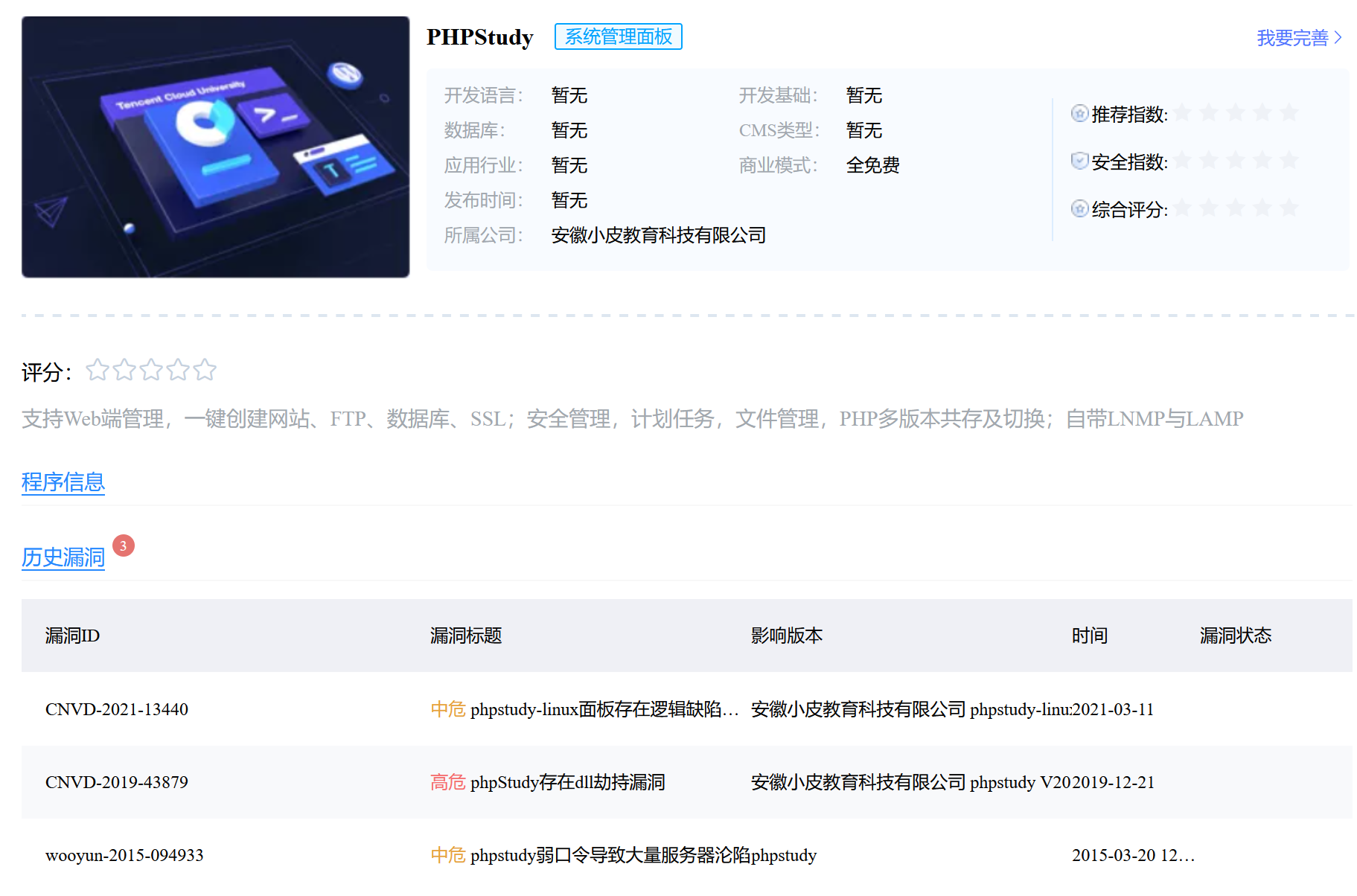The image size is (1357, 896).
Task: Select vulnerability ID wooyun-2015-094933
Action: [x=124, y=855]
